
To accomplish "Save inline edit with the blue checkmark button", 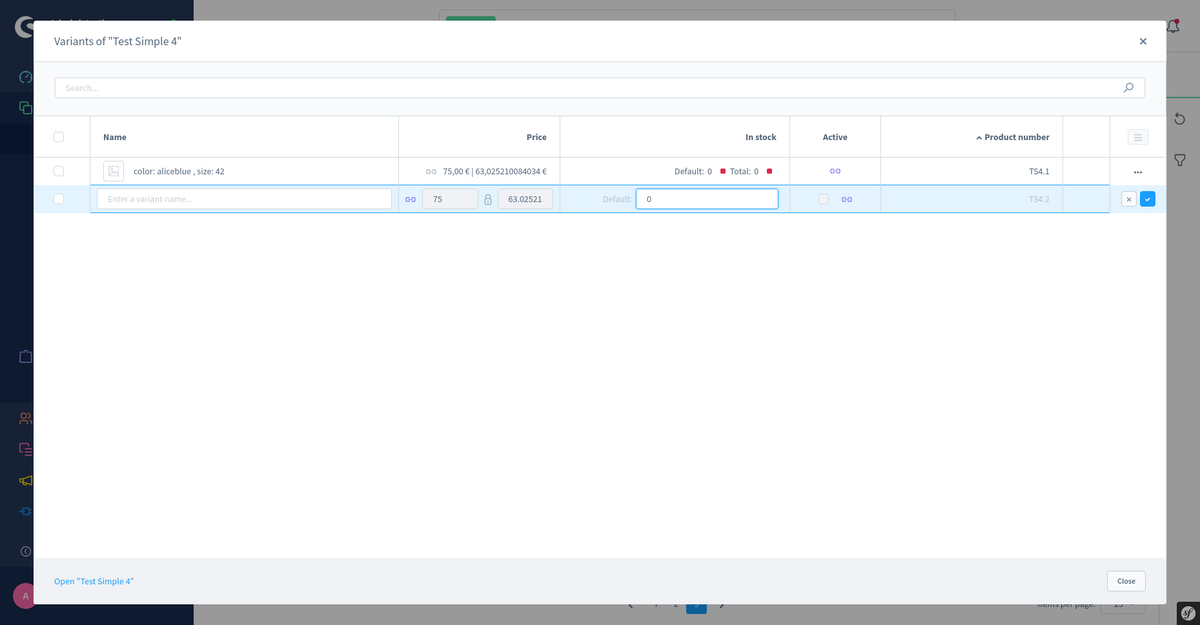I will 1147,199.
